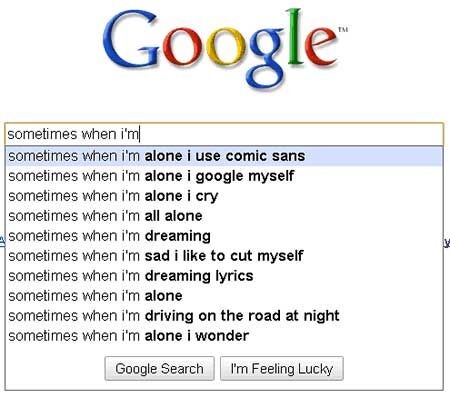450x398 pixels.
Task: Select suggestion 'alone i use comic sans'
Action: pos(224,156)
